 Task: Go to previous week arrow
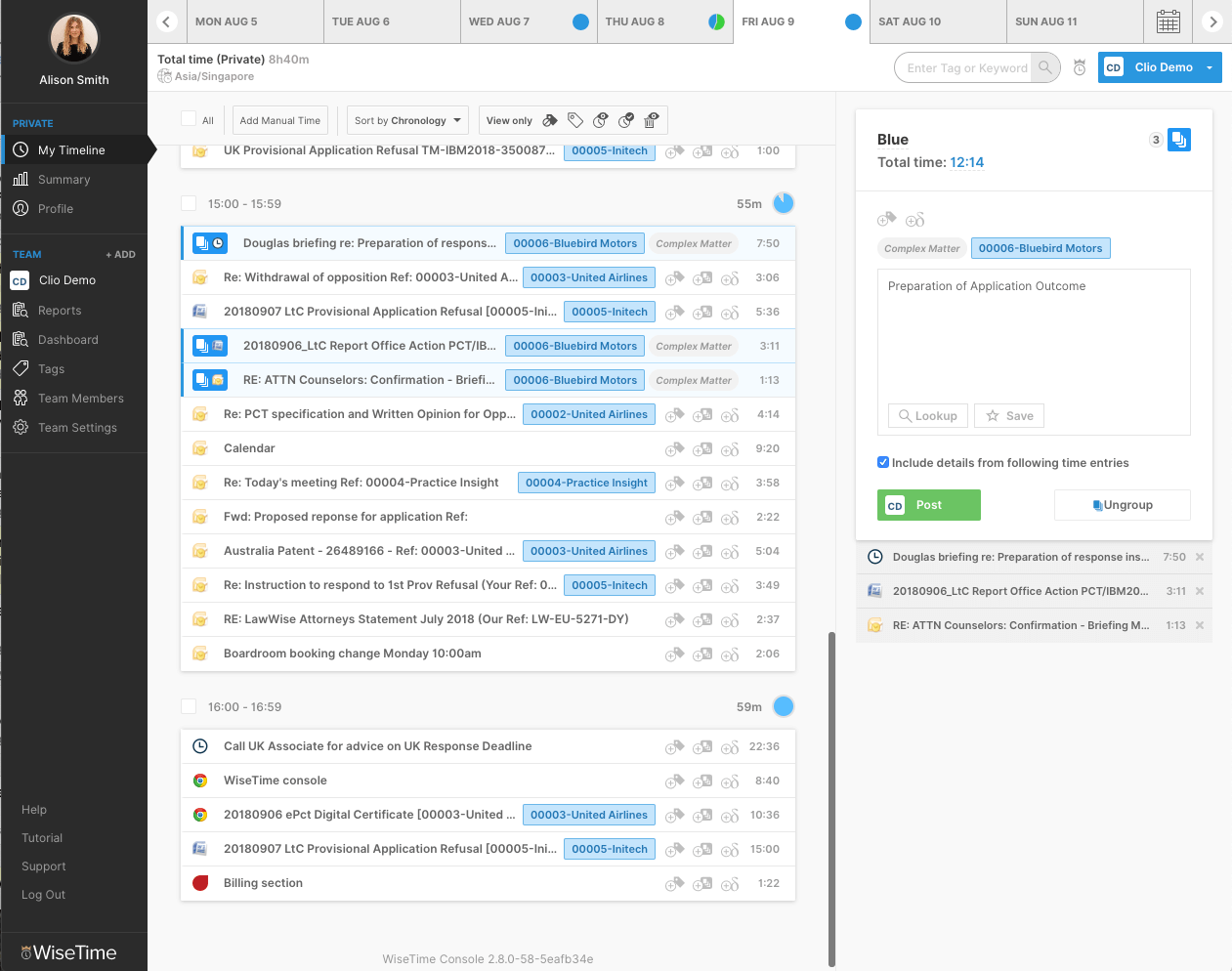(167, 21)
